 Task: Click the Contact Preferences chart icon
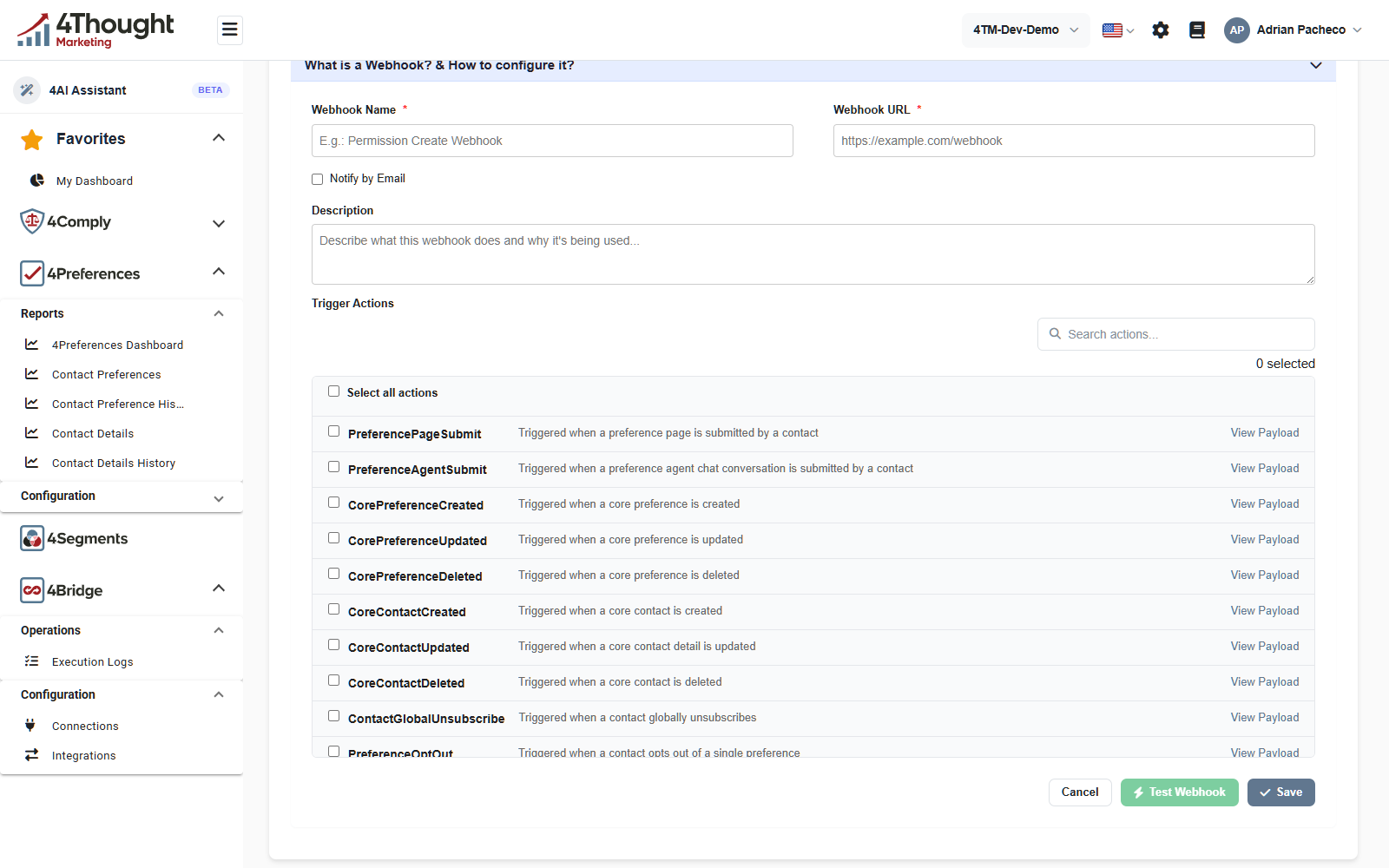32,374
